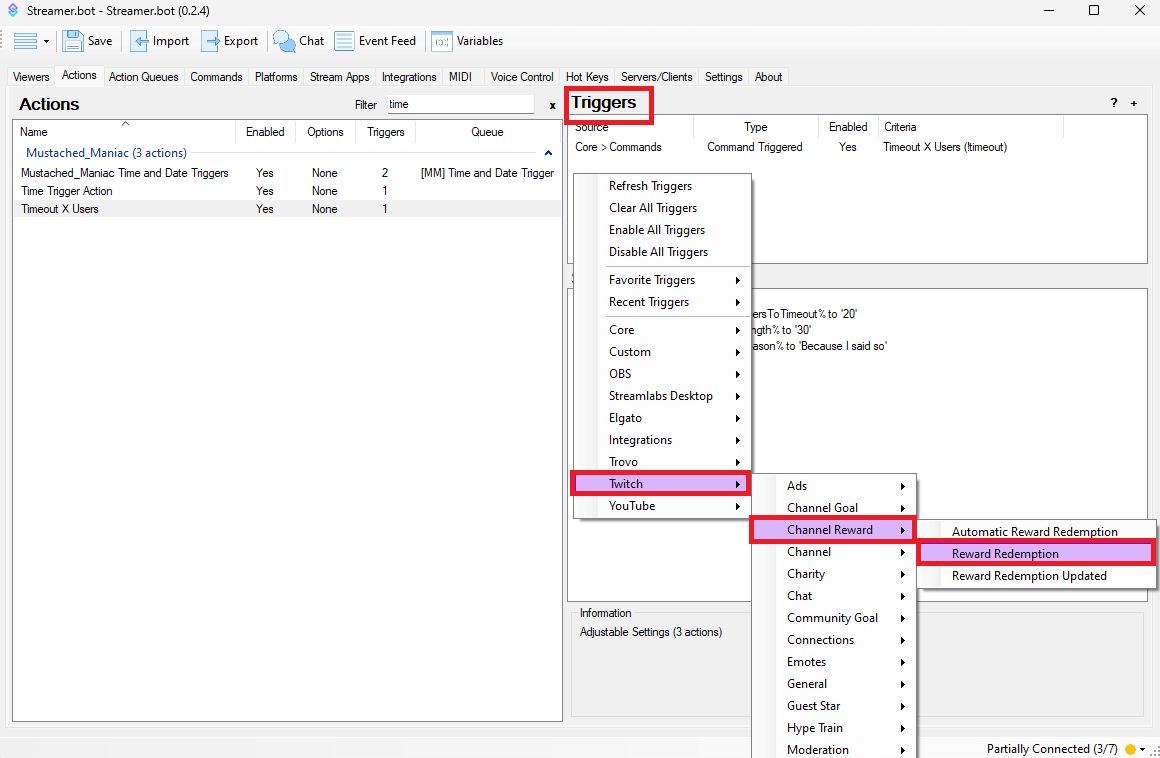Open the main menu dropdown arrow
The width and height of the screenshot is (1160, 758).
coord(46,41)
